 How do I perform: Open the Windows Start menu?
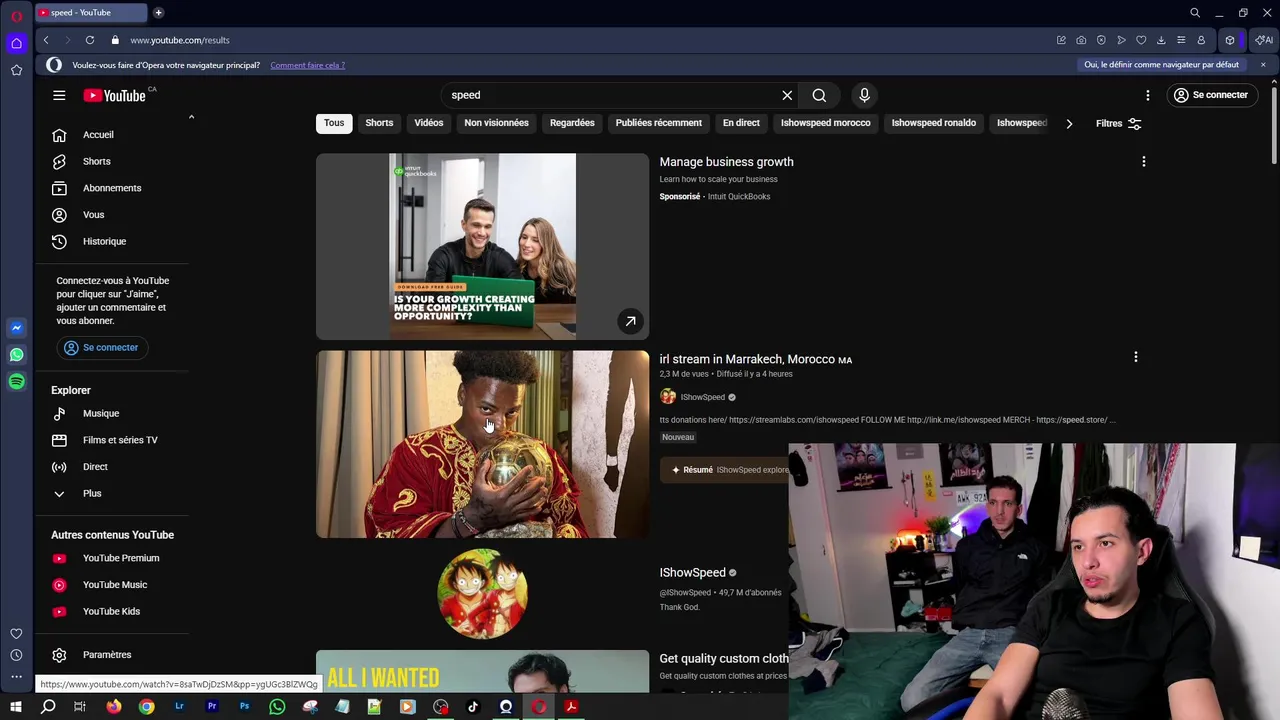(x=16, y=707)
